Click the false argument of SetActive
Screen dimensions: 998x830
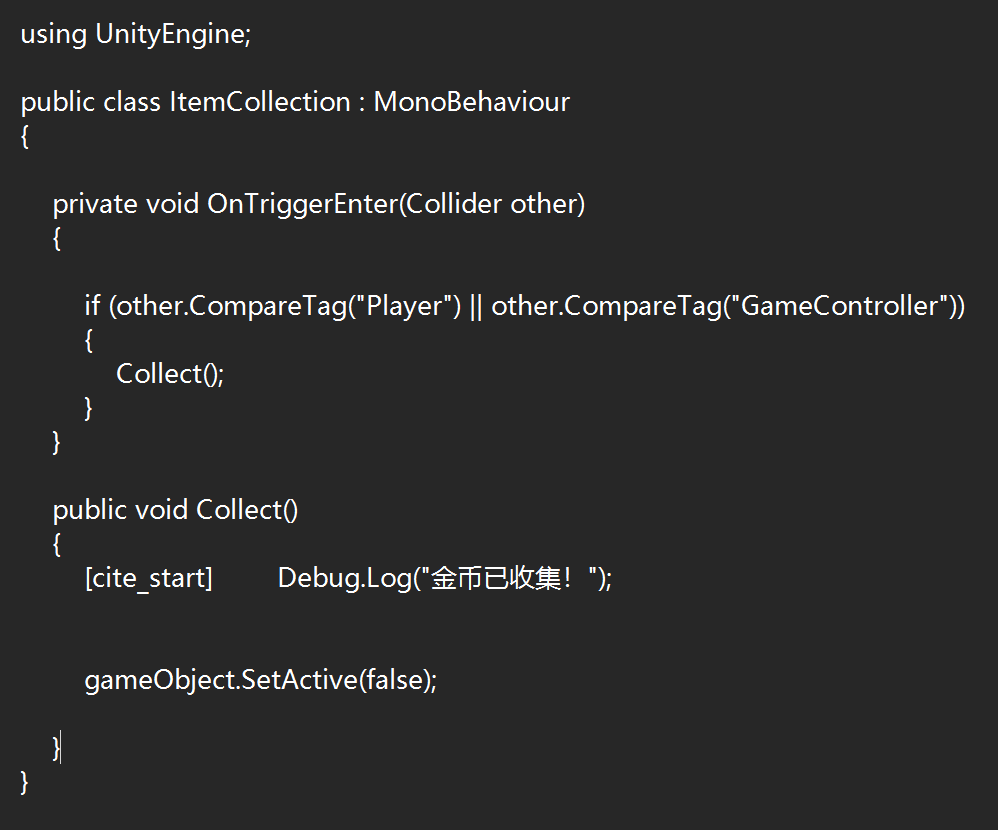coord(393,680)
